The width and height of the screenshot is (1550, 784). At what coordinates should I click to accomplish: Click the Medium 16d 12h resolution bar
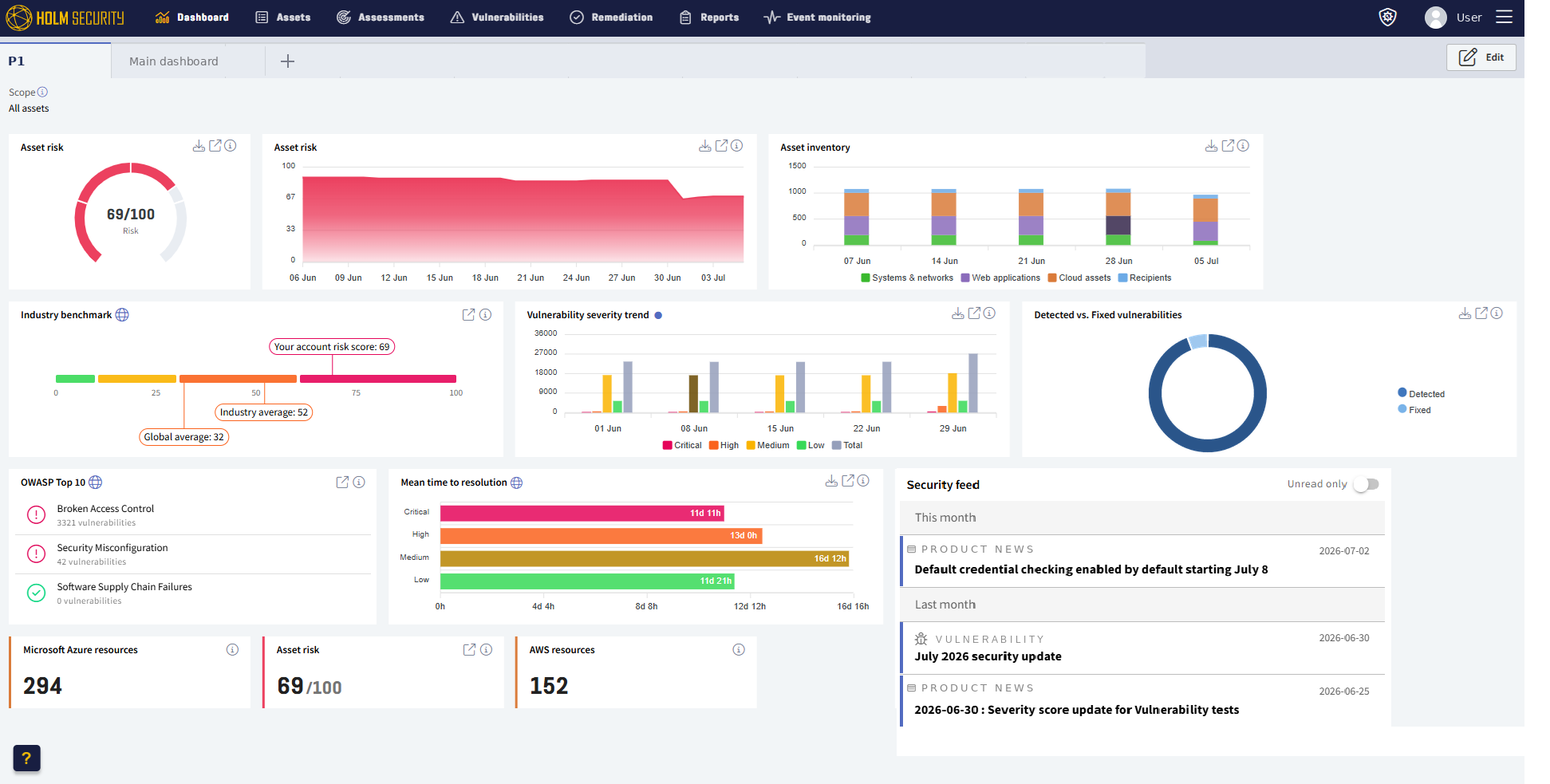645,558
